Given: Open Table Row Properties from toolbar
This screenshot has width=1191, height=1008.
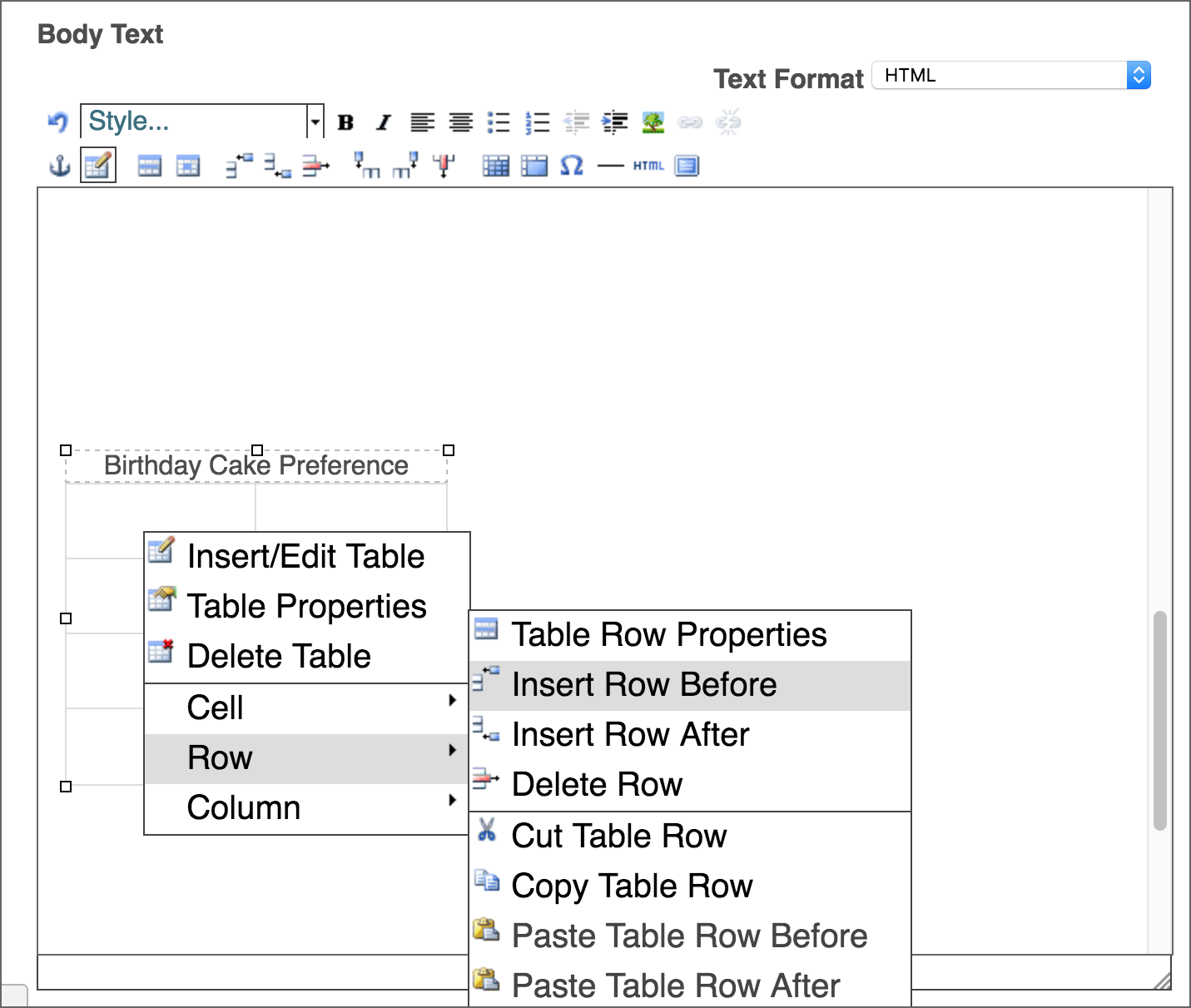Looking at the screenshot, I should click(150, 166).
